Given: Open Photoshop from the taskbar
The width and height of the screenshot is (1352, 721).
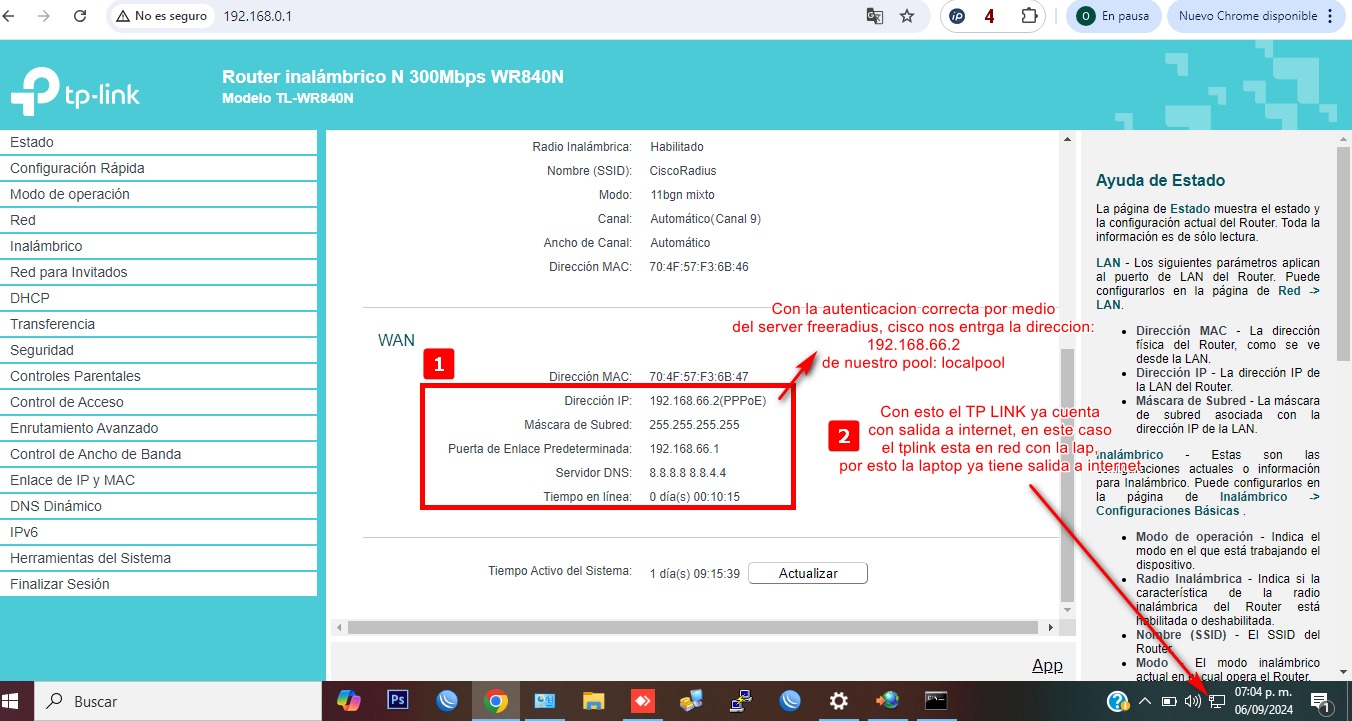Looking at the screenshot, I should [398, 701].
